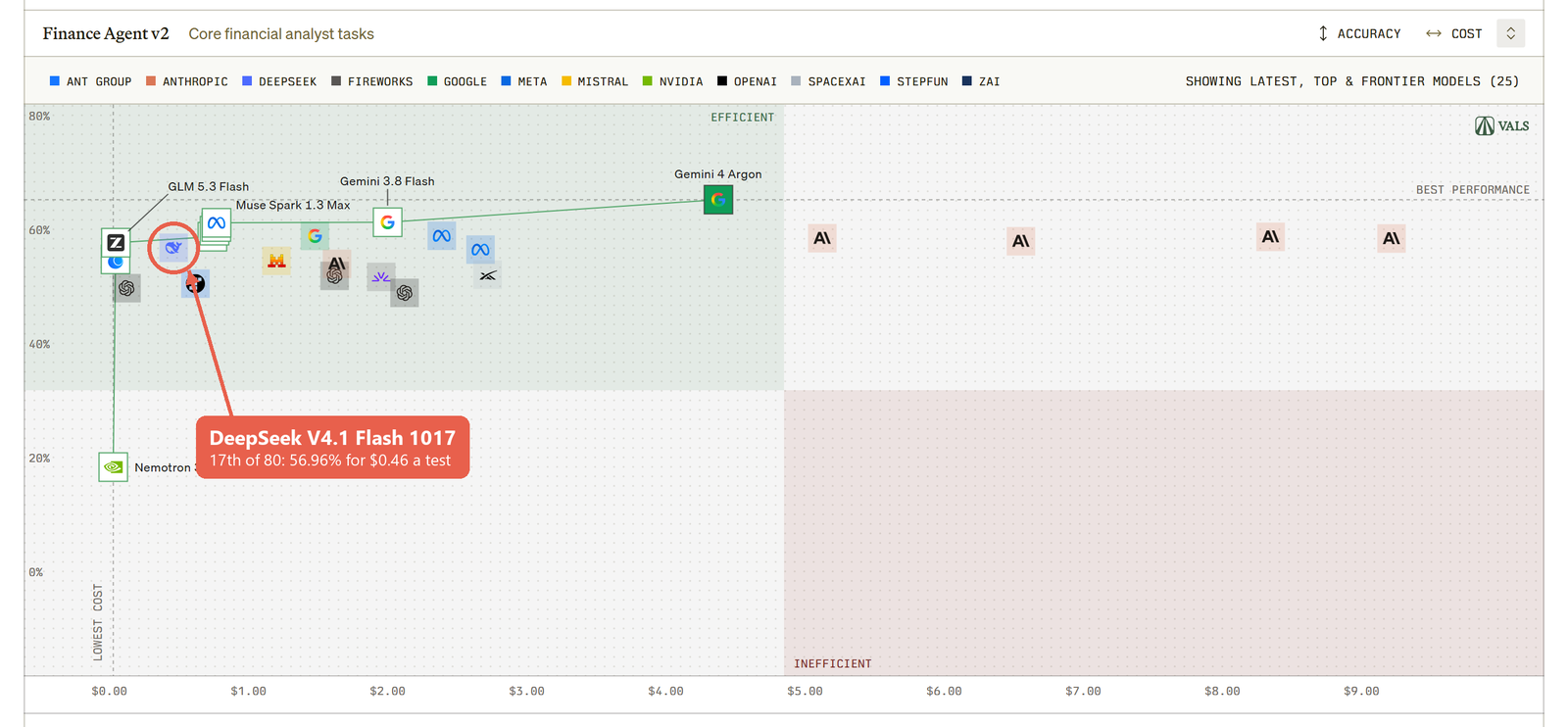Click the StepFun legend entry

pyautogui.click(x=913, y=81)
